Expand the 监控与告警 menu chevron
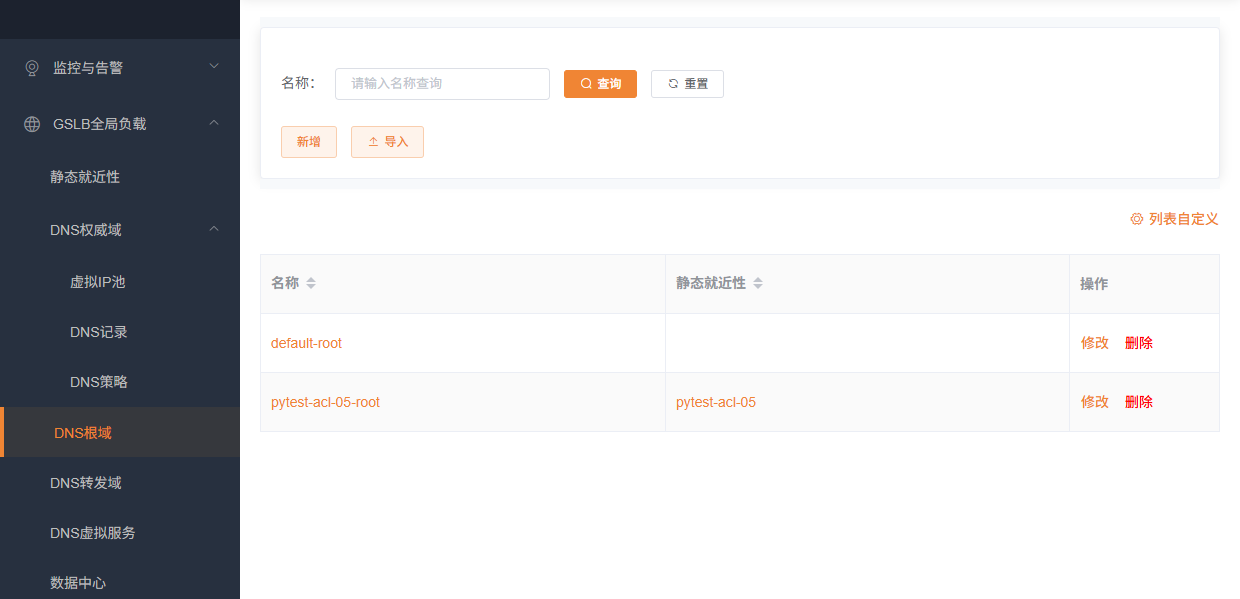 point(213,67)
